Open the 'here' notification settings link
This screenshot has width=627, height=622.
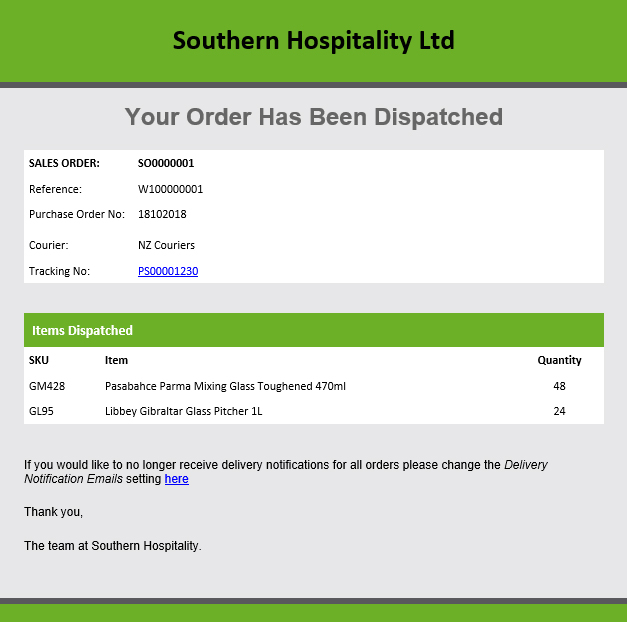176,479
